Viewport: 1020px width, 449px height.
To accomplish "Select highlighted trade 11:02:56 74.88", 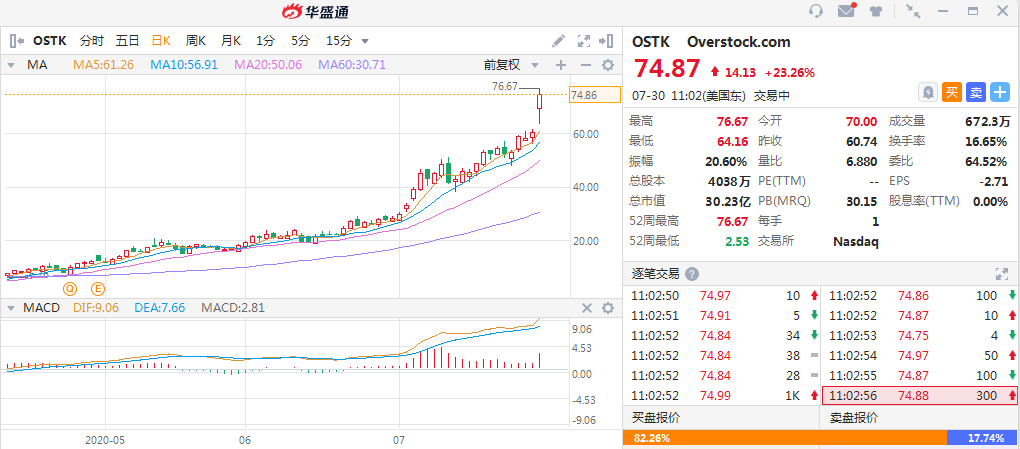I will (921, 396).
